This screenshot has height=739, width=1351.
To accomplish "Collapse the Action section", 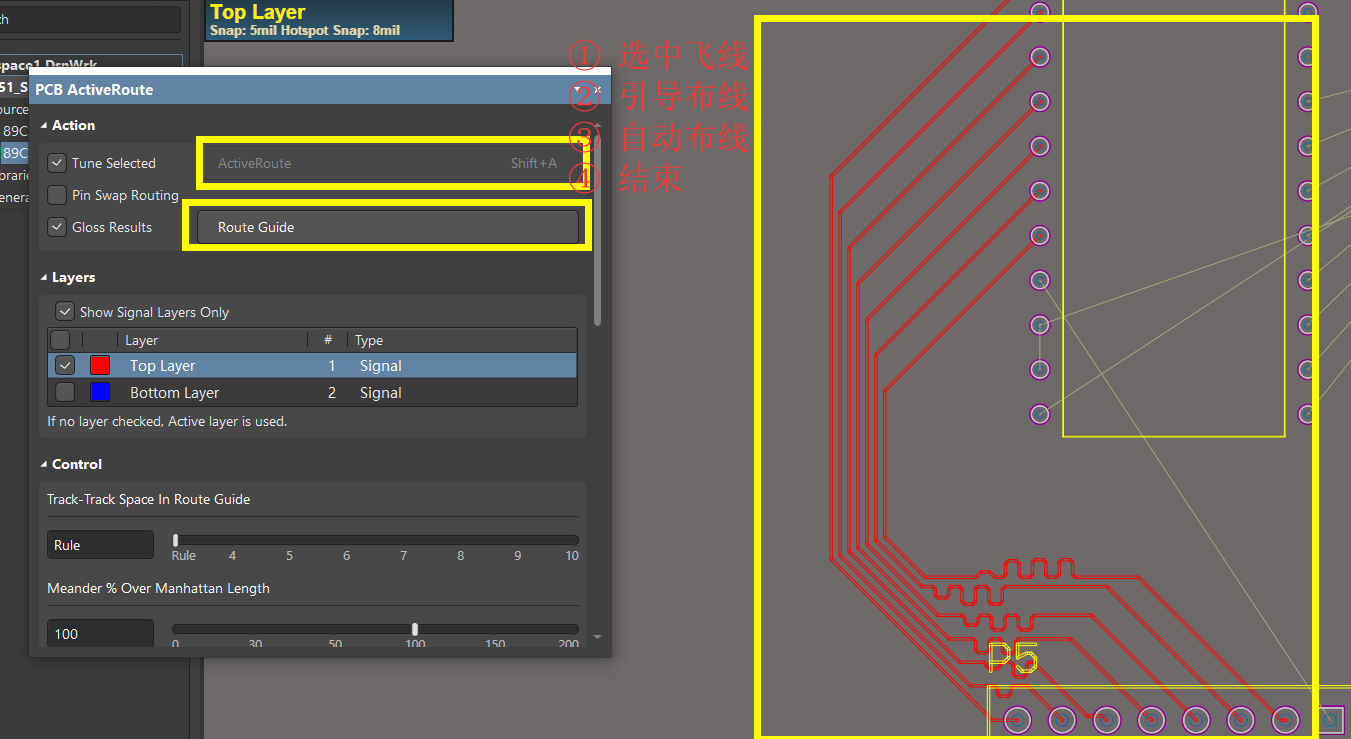I will point(42,125).
